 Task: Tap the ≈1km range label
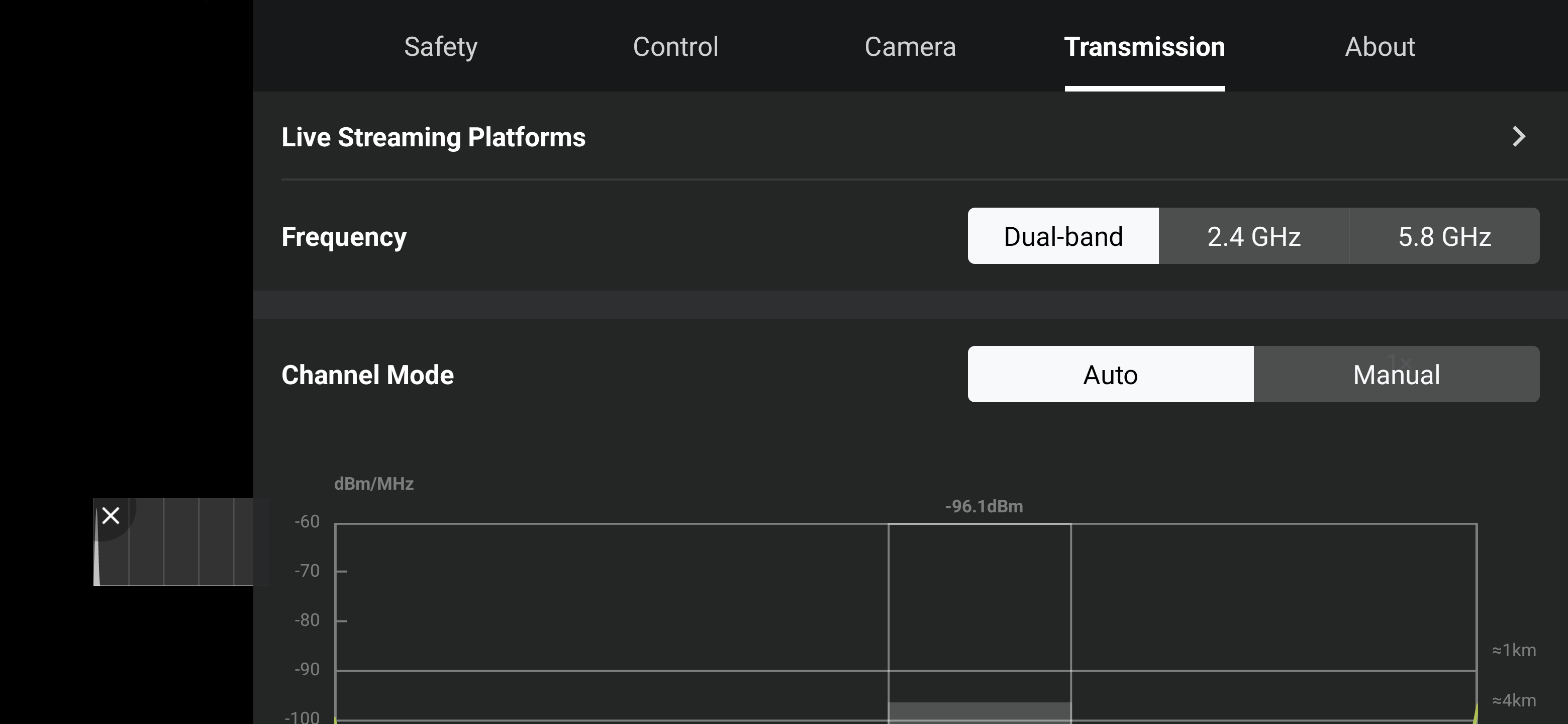coord(1514,650)
